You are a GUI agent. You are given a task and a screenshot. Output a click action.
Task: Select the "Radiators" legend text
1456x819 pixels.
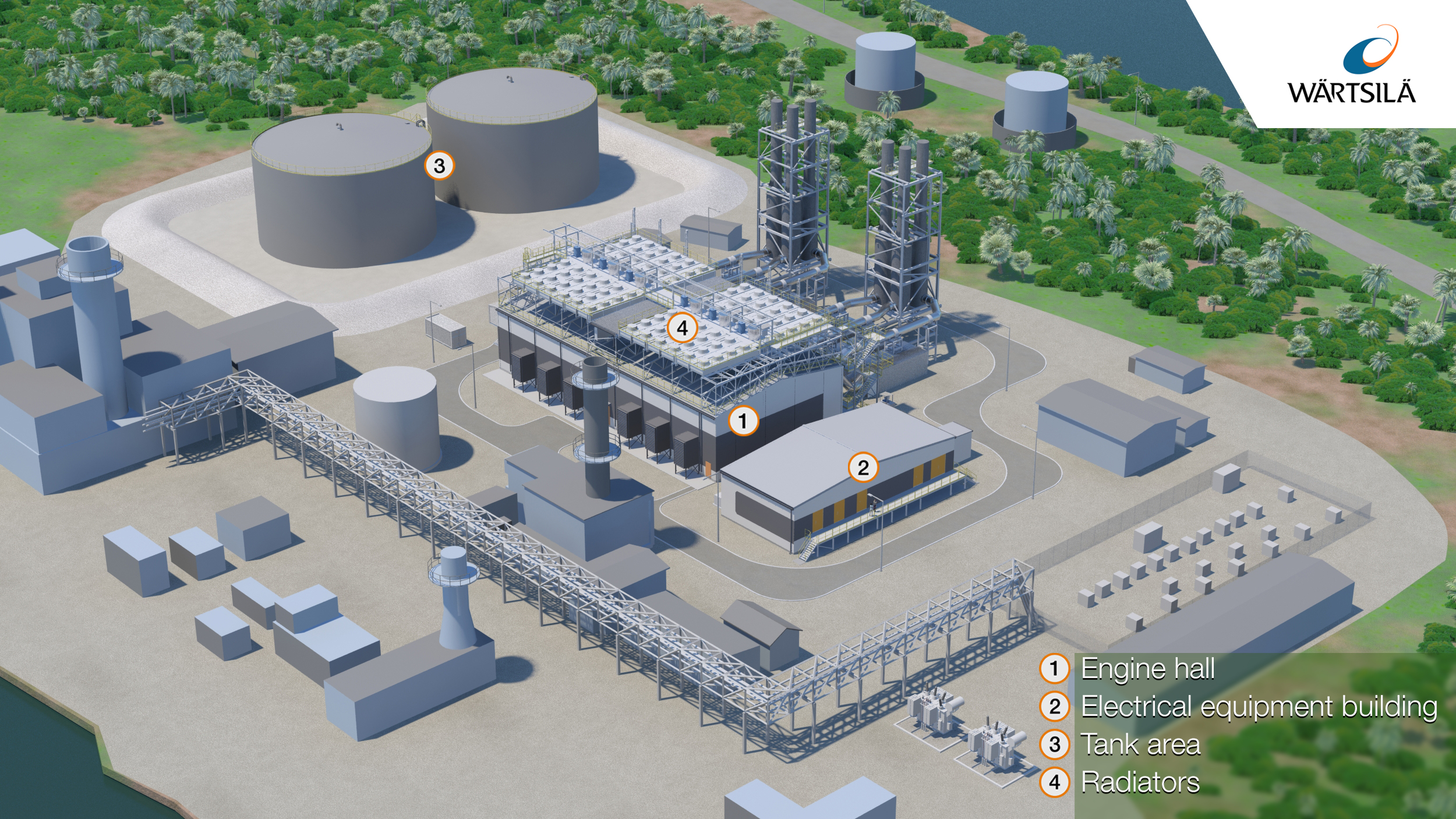click(1140, 782)
